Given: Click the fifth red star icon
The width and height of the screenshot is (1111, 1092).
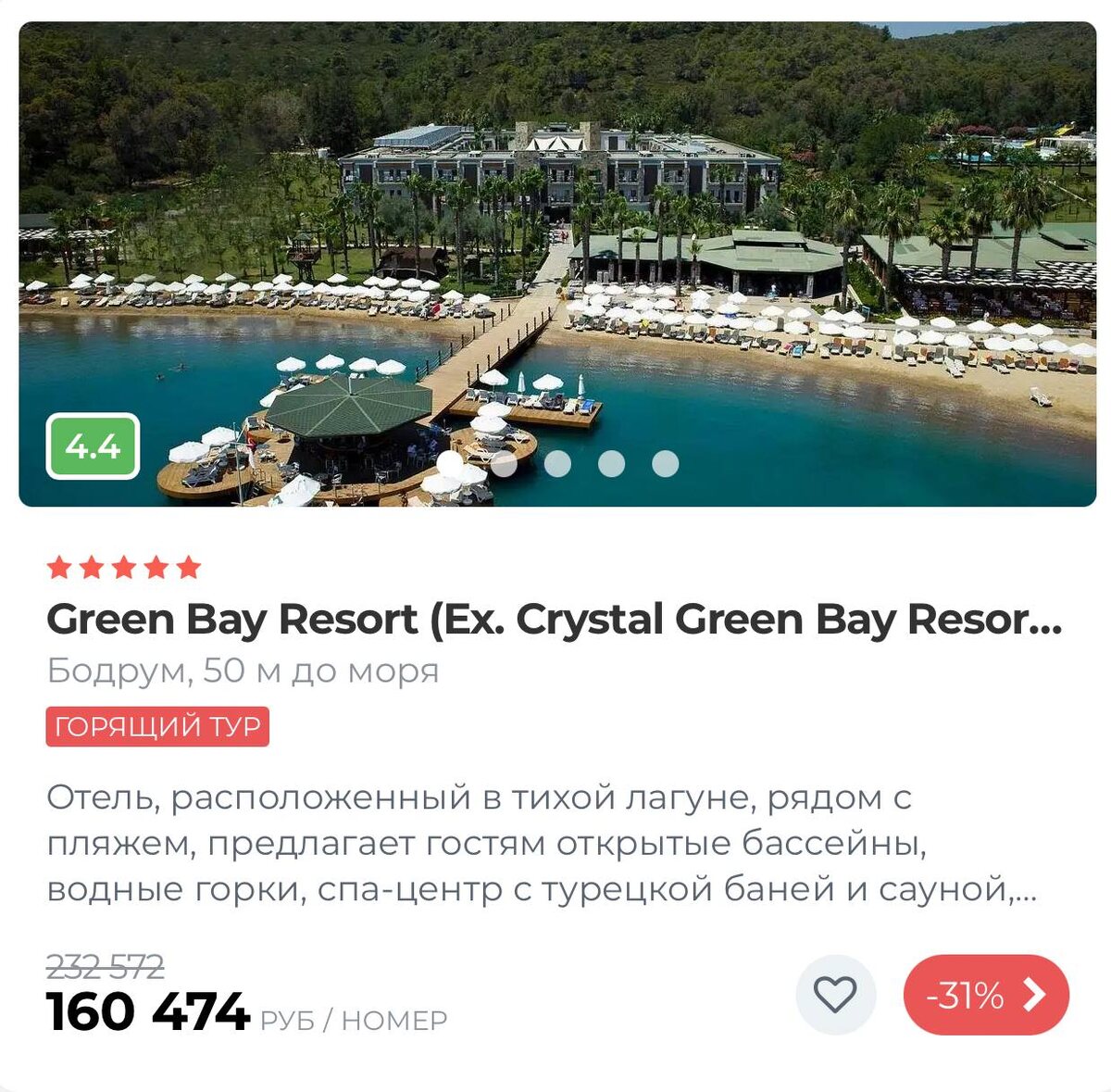Looking at the screenshot, I should click(189, 567).
